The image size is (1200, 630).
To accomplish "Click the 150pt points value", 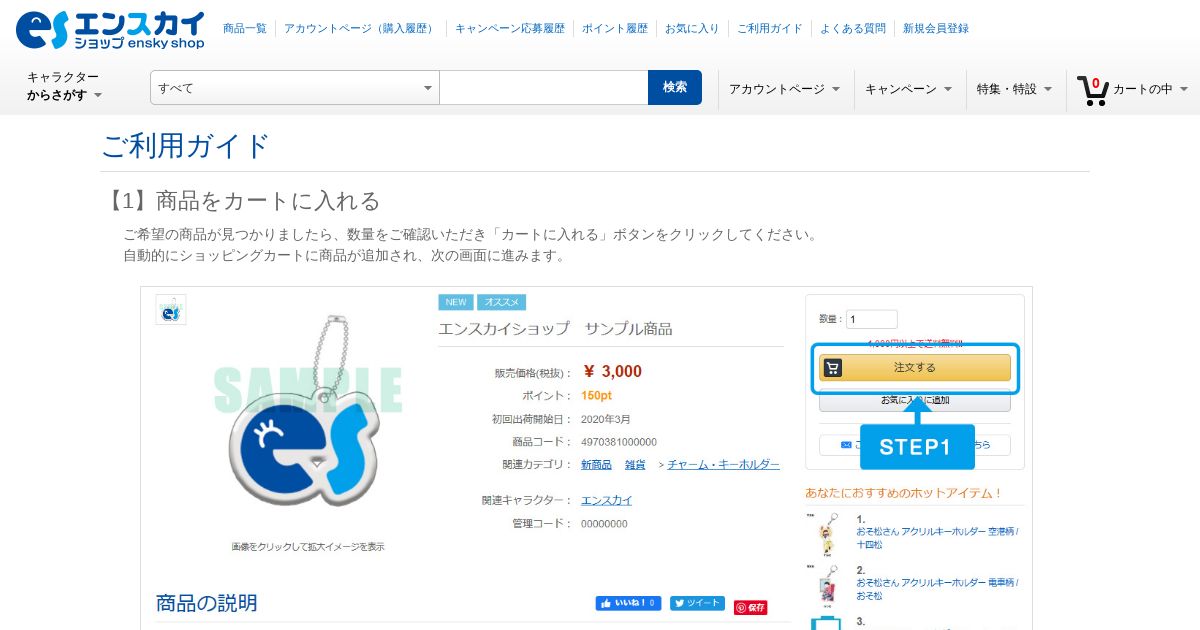I will pos(596,396).
